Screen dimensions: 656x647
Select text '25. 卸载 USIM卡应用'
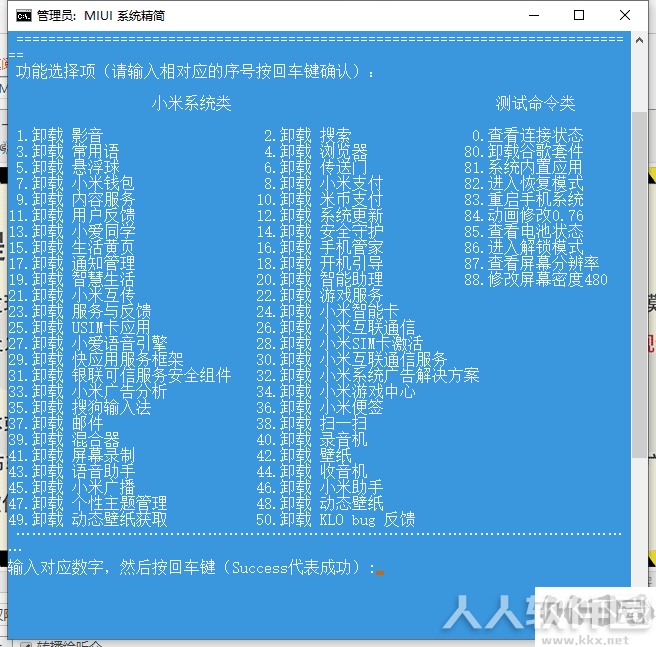79,327
